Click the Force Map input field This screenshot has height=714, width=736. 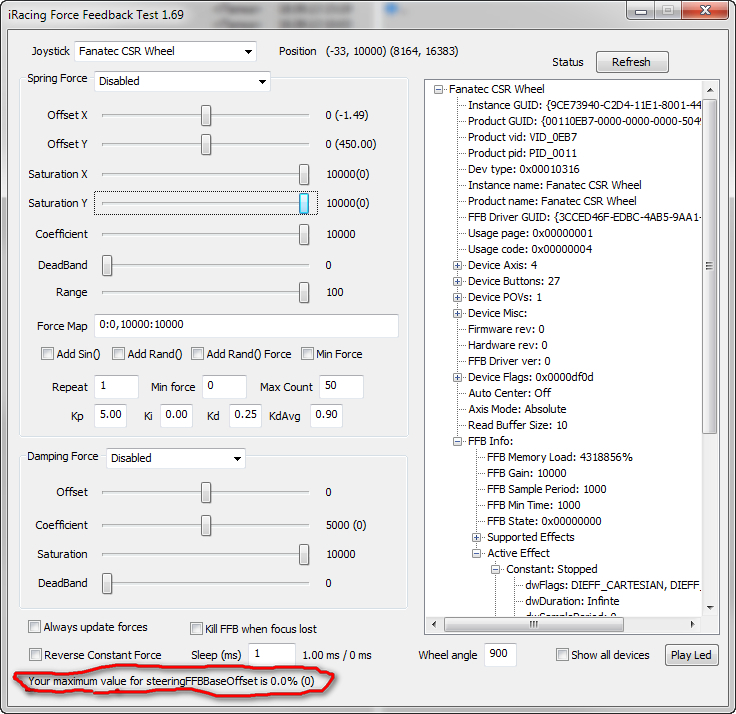[x=246, y=326]
